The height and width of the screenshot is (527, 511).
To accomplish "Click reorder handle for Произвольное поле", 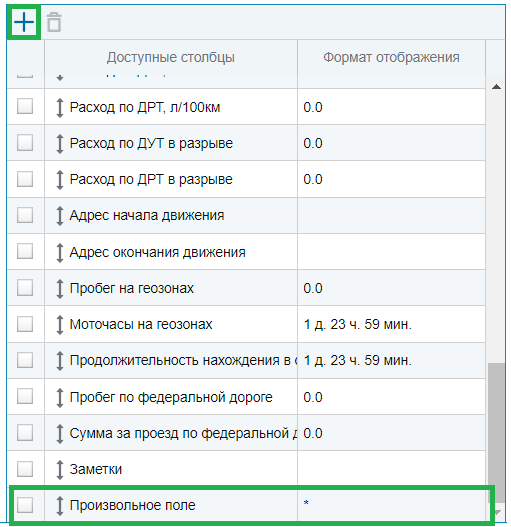I will (x=60, y=505).
